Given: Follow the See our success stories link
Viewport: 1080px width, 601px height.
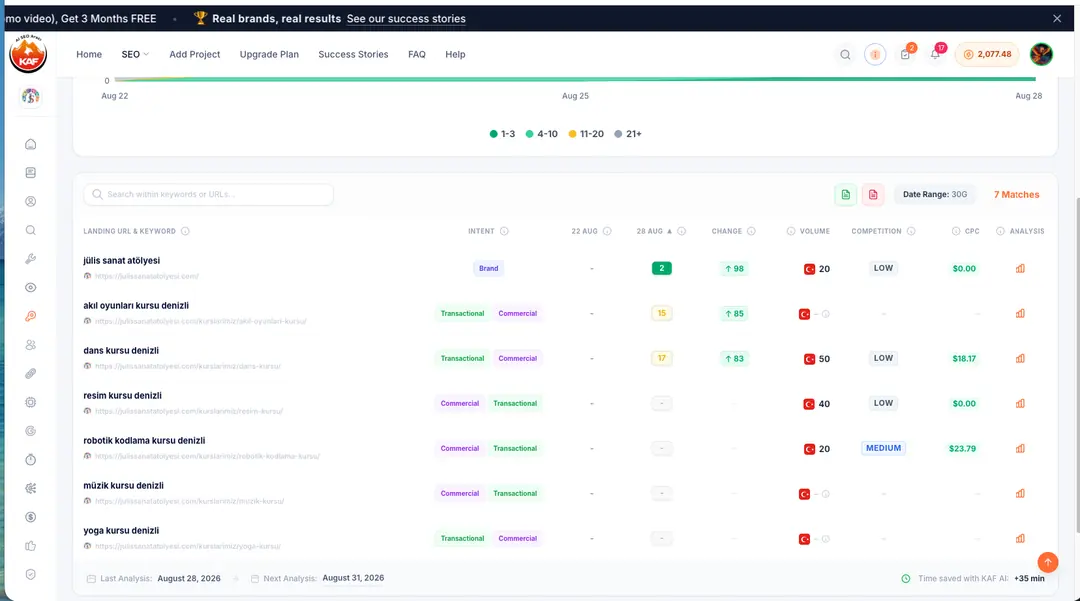Looking at the screenshot, I should [406, 19].
